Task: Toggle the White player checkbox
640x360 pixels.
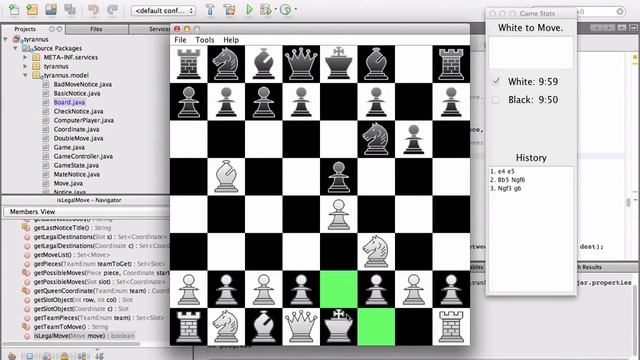Action: coord(496,82)
